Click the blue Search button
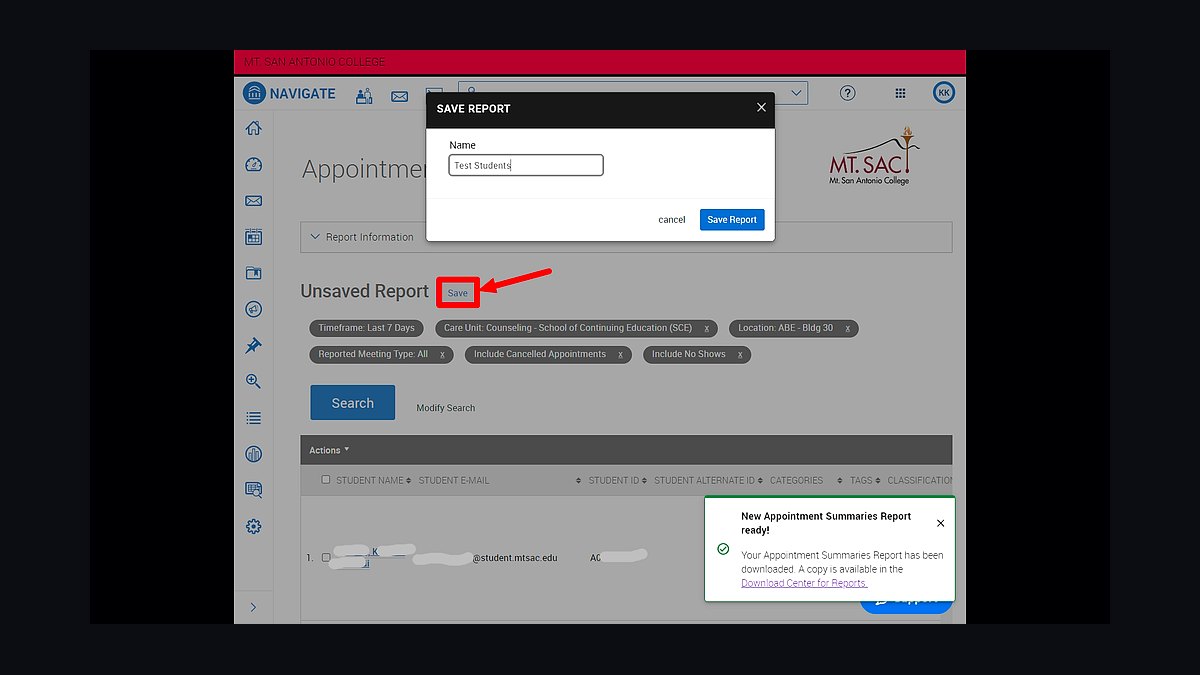 352,403
